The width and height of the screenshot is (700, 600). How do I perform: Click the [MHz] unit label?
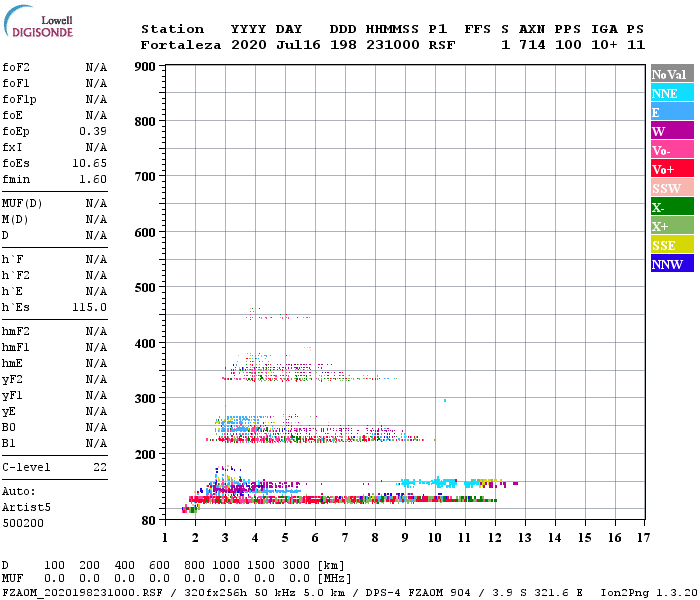[x=334, y=579]
